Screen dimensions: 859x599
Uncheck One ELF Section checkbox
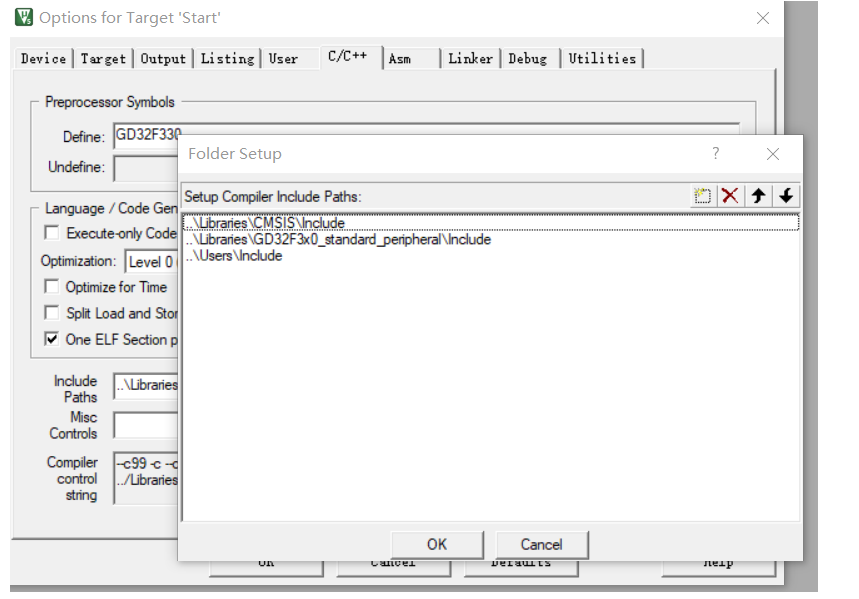(51, 339)
